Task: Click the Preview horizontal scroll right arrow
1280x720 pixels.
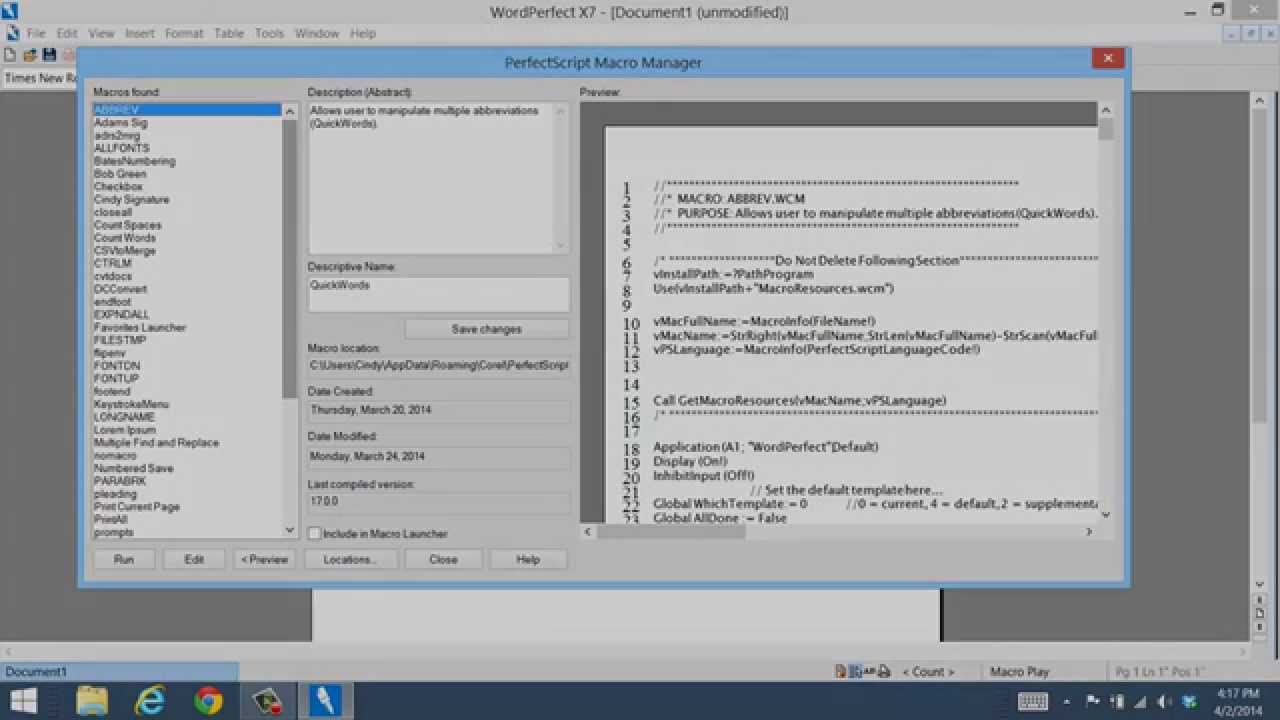Action: (x=1089, y=532)
